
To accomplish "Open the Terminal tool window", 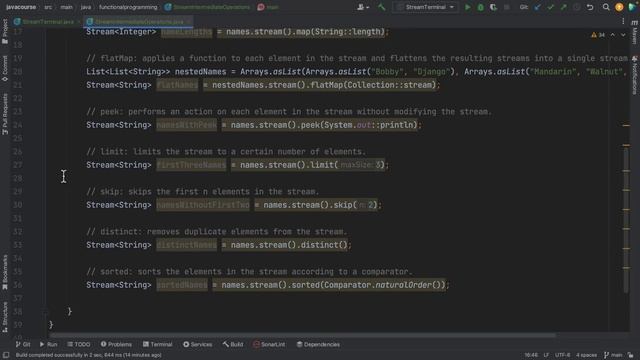I will coord(158,344).
